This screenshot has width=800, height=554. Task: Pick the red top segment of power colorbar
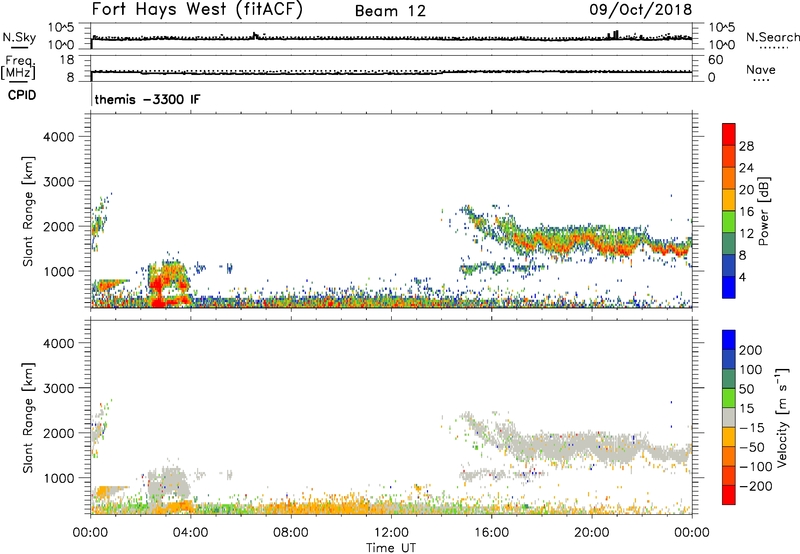tap(729, 135)
